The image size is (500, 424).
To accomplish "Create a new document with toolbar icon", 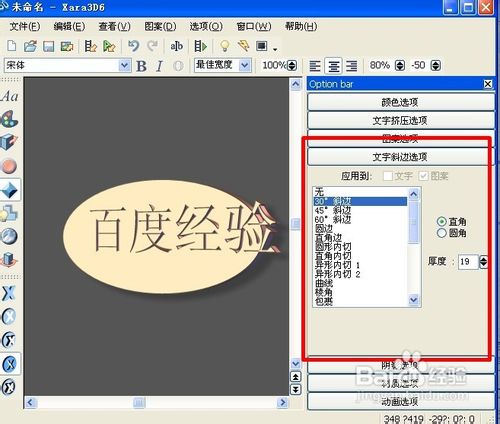I will (12, 46).
